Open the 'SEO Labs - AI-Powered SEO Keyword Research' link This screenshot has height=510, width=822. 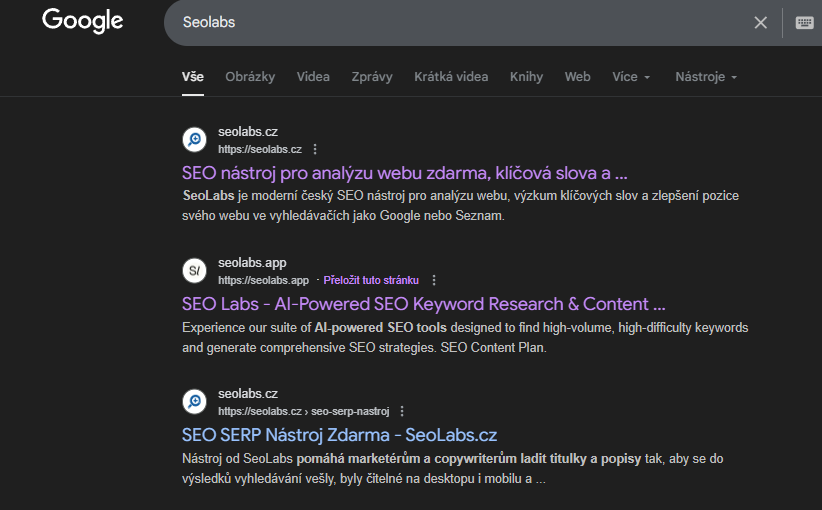(423, 303)
